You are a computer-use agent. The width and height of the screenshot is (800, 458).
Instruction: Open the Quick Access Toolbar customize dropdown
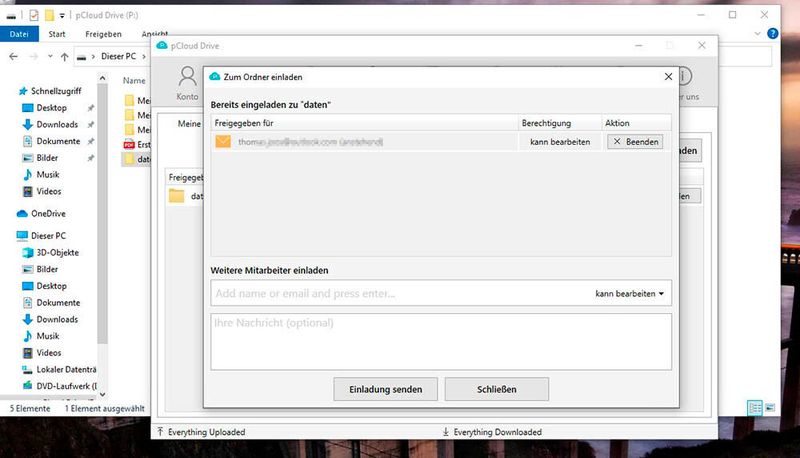64,15
